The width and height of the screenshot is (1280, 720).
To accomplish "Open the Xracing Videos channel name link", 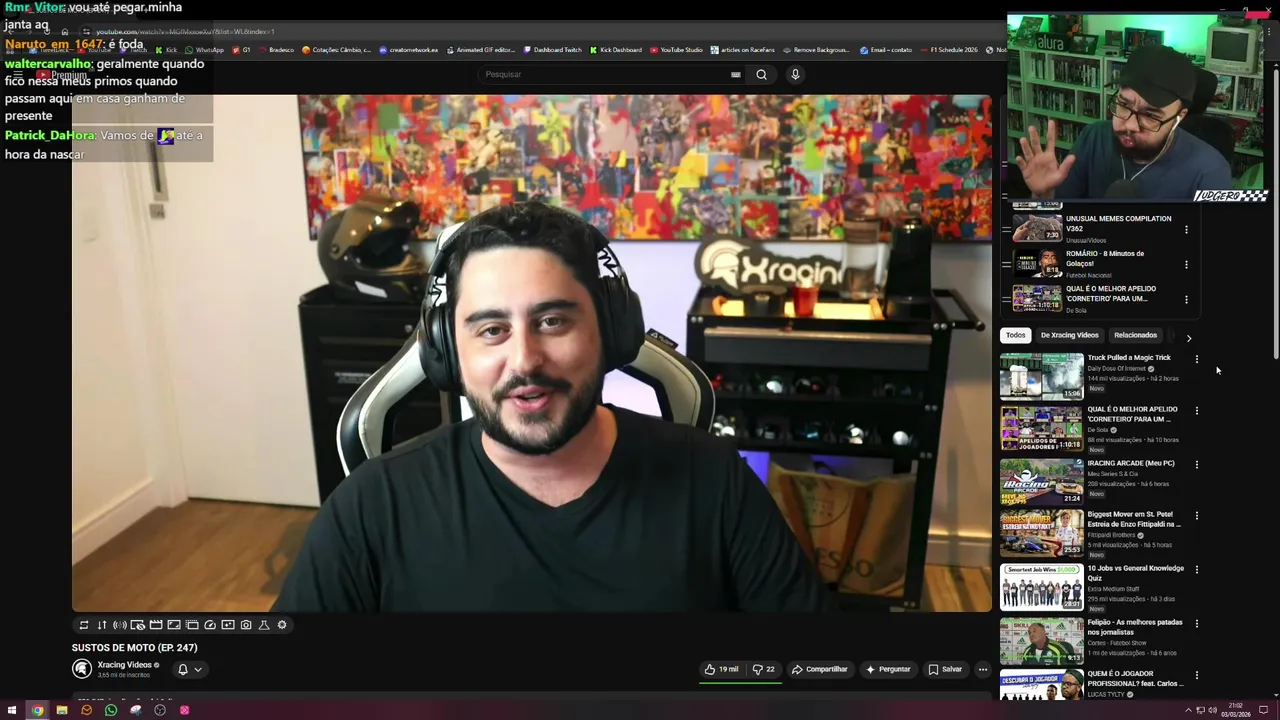I will (124, 665).
